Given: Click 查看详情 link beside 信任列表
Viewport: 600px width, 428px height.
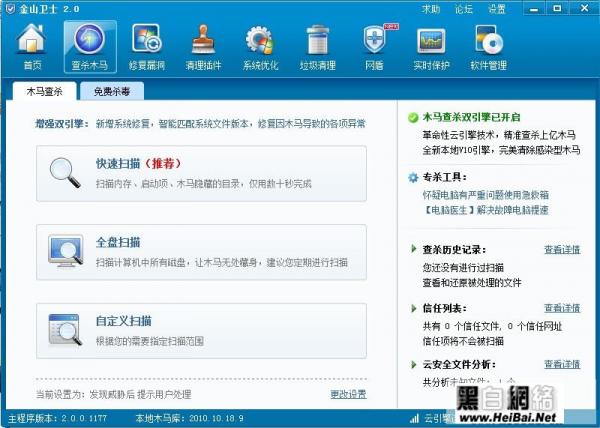Looking at the screenshot, I should 561,308.
